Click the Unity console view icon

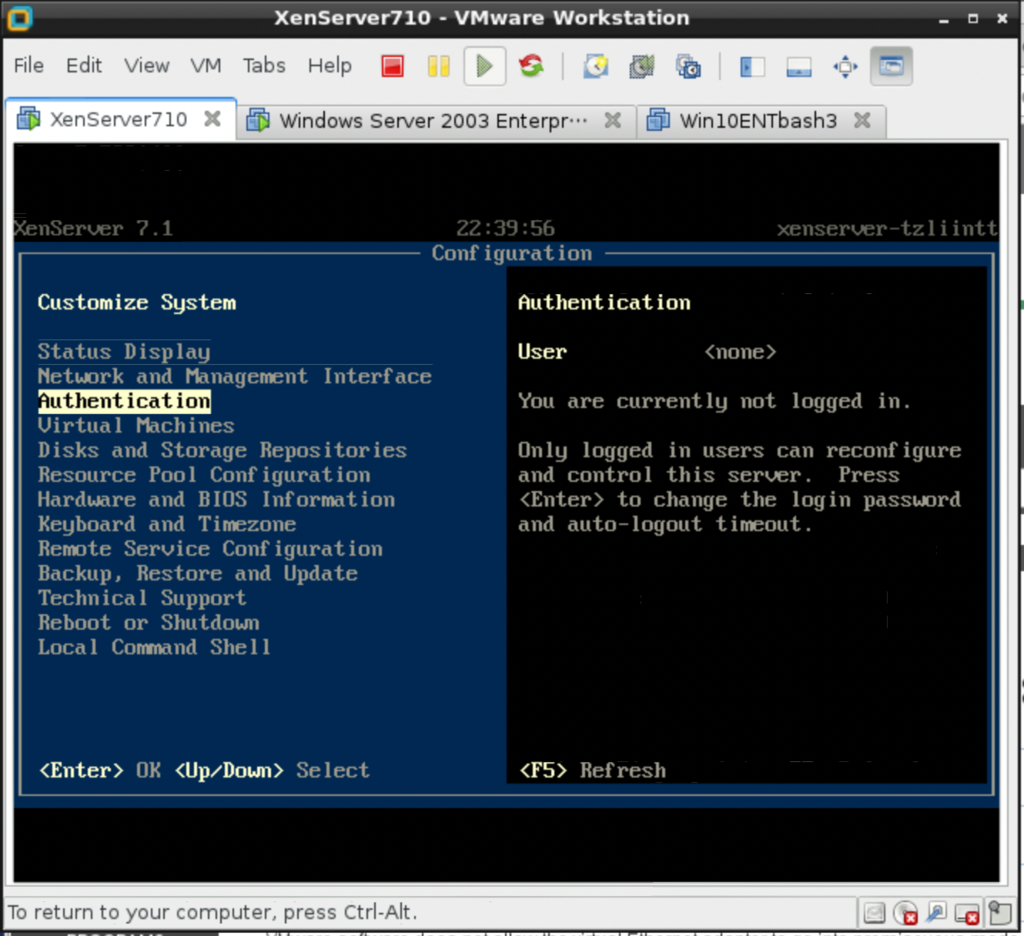(x=891, y=66)
